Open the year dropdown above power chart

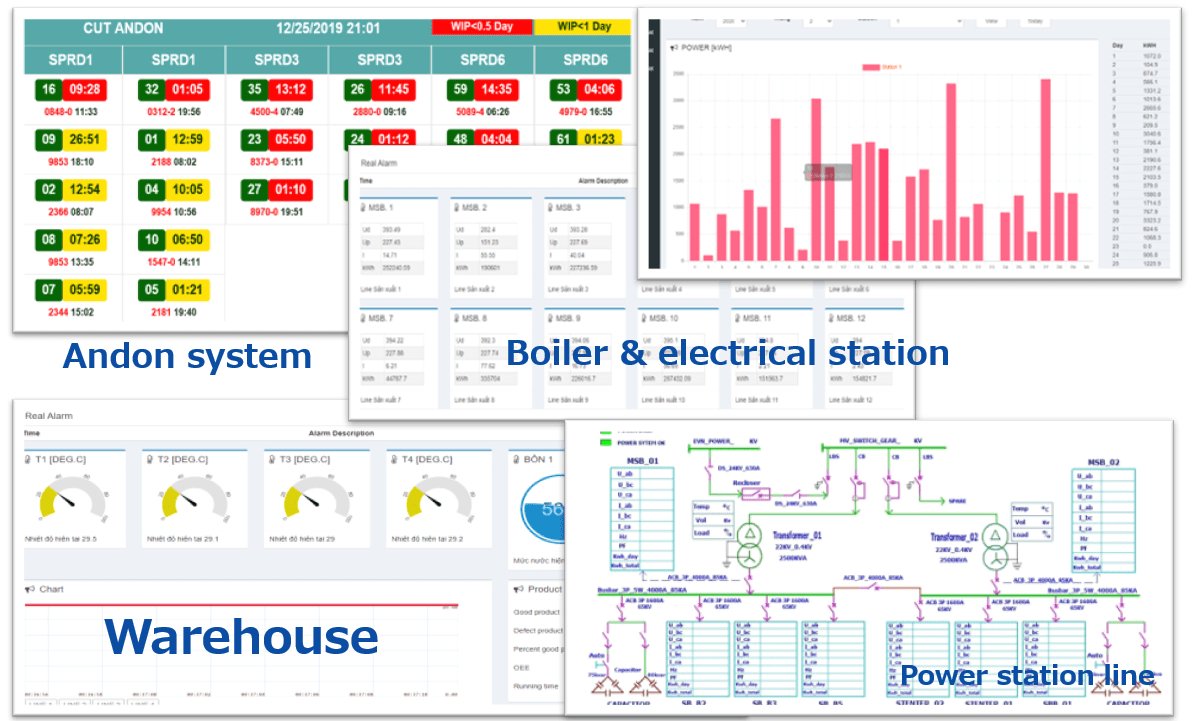tap(731, 21)
